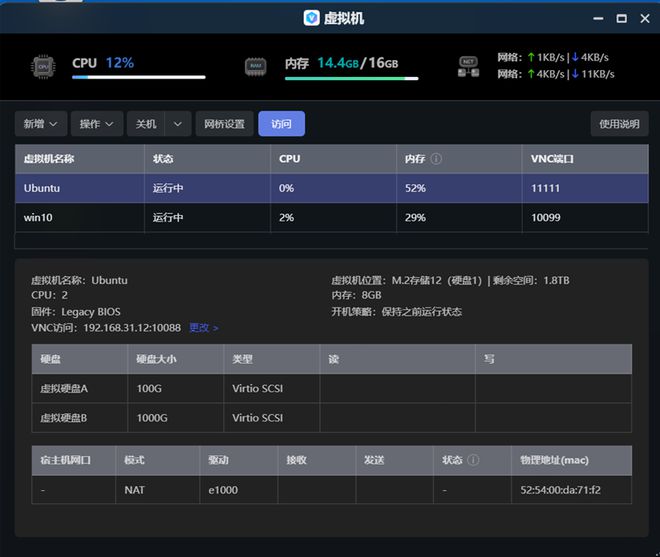Click info icon next to 状态 column
This screenshot has width=660, height=557.
coord(473,460)
